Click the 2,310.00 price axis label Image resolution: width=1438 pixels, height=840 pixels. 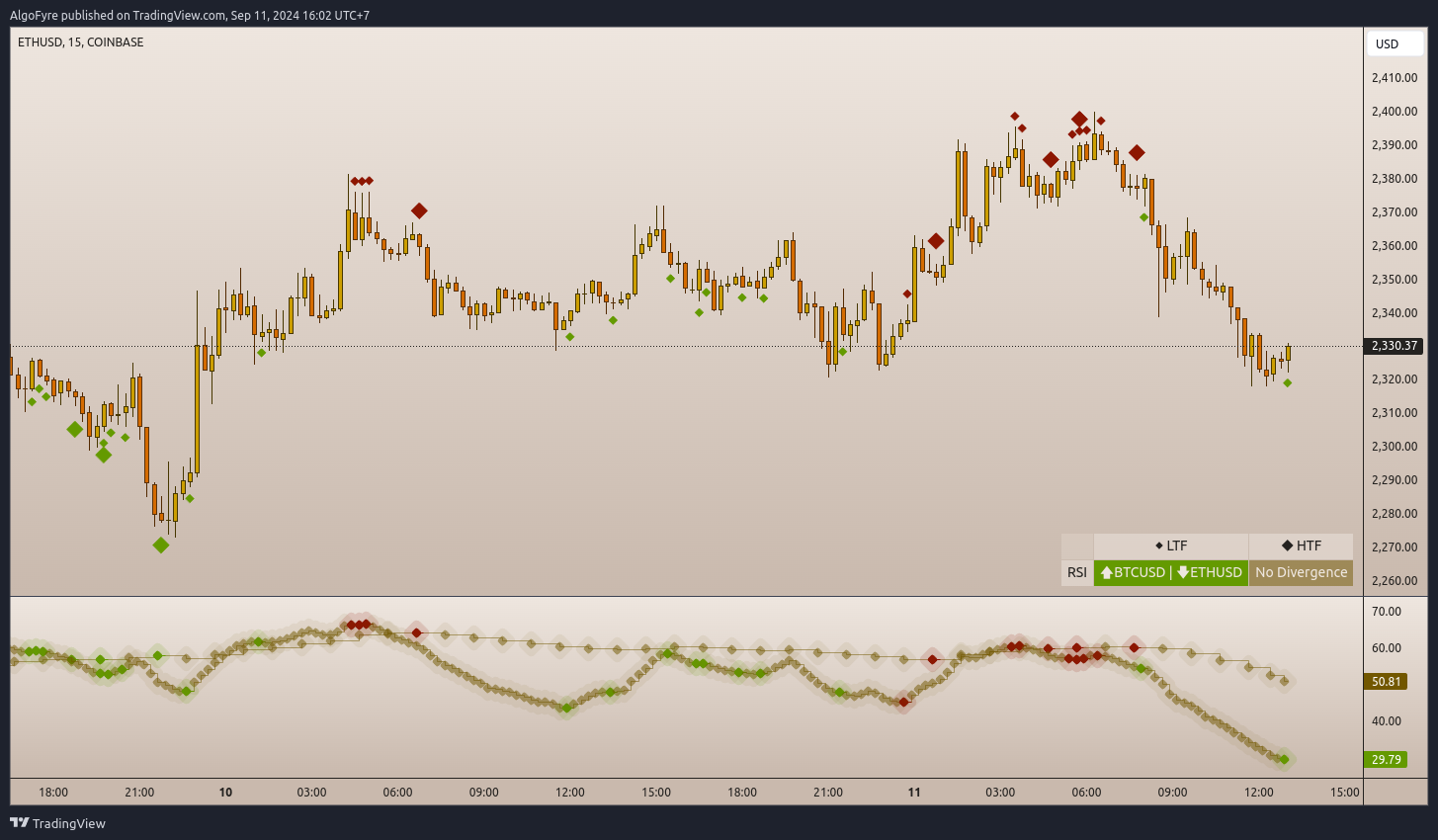(x=1395, y=413)
